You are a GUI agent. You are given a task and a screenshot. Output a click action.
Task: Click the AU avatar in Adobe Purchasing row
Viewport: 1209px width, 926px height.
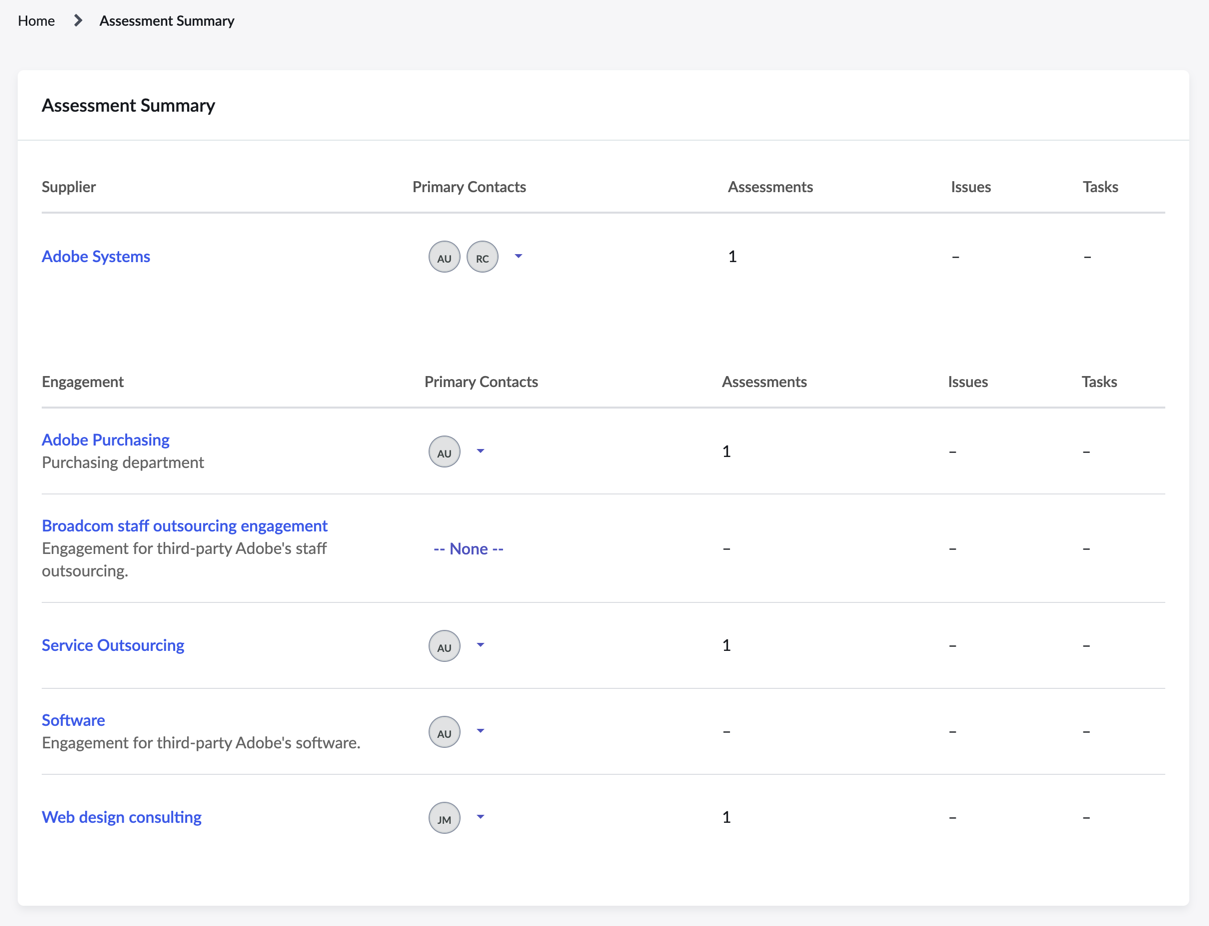coord(444,451)
